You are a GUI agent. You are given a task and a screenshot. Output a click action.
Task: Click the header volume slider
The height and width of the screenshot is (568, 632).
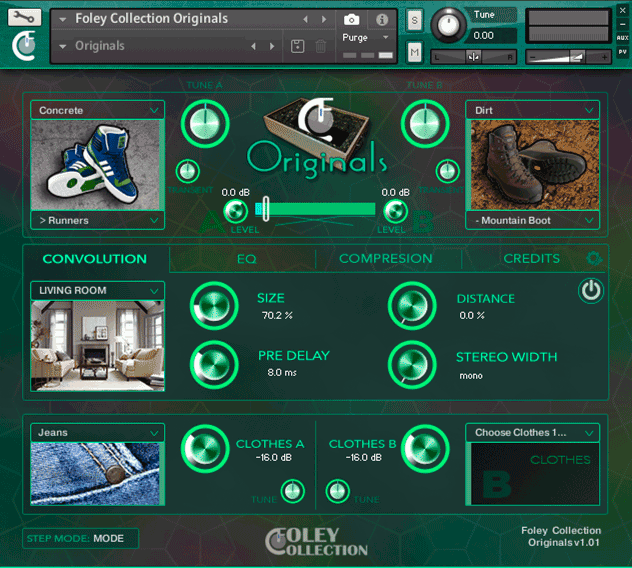pyautogui.click(x=568, y=57)
